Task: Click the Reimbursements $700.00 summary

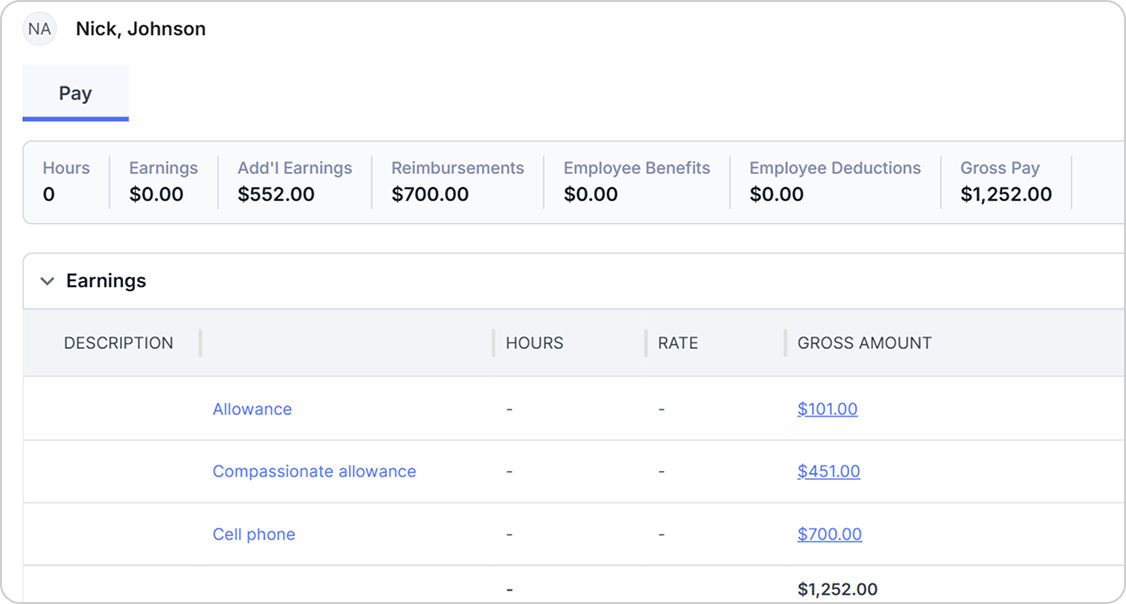Action: (457, 182)
